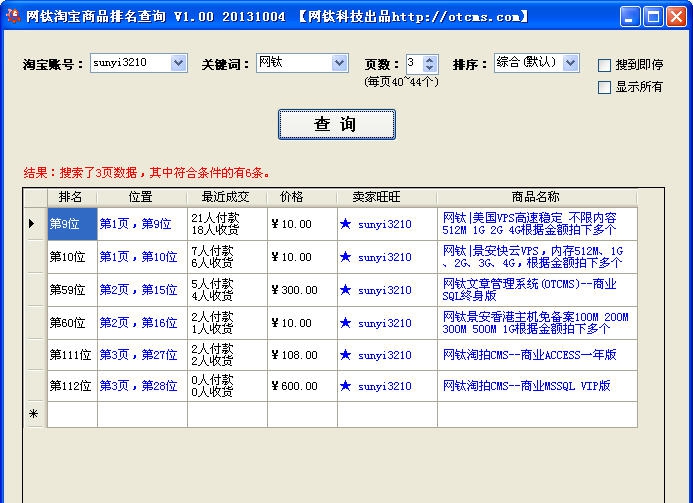Screen dimensions: 693x503
Task: Decrease 页数 with the down spinner arrow
Action: pyautogui.click(x=430, y=68)
